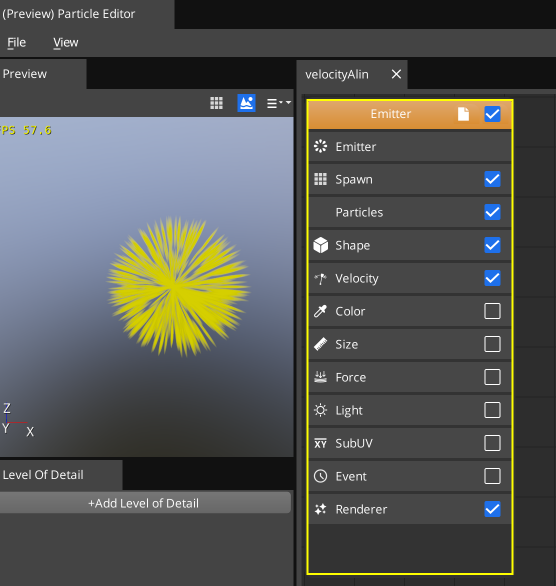
Task: Enable the Color module checkbox
Action: [492, 311]
